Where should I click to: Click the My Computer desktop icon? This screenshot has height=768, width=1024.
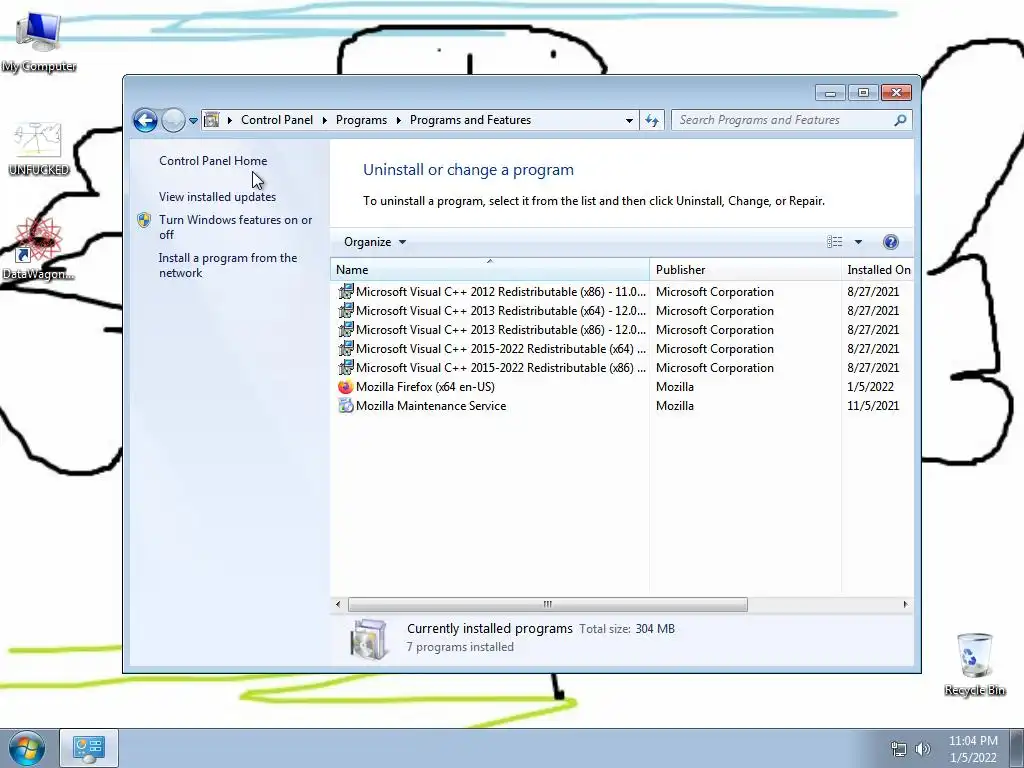pos(39,42)
